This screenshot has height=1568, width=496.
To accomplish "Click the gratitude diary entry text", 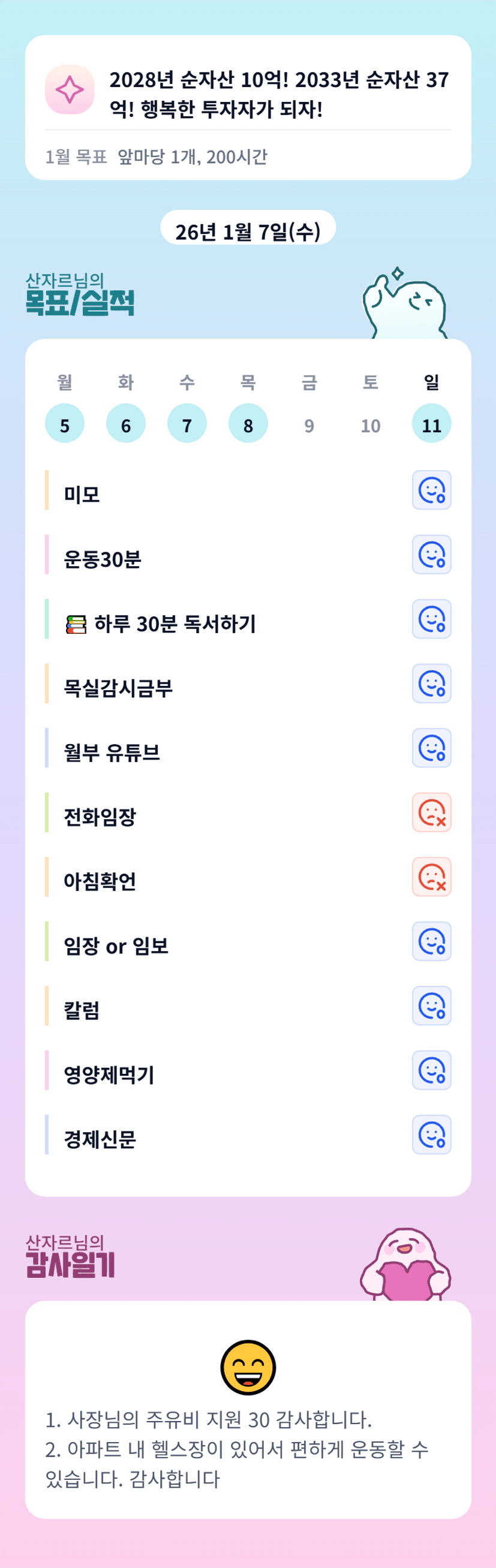I will [238, 1449].
